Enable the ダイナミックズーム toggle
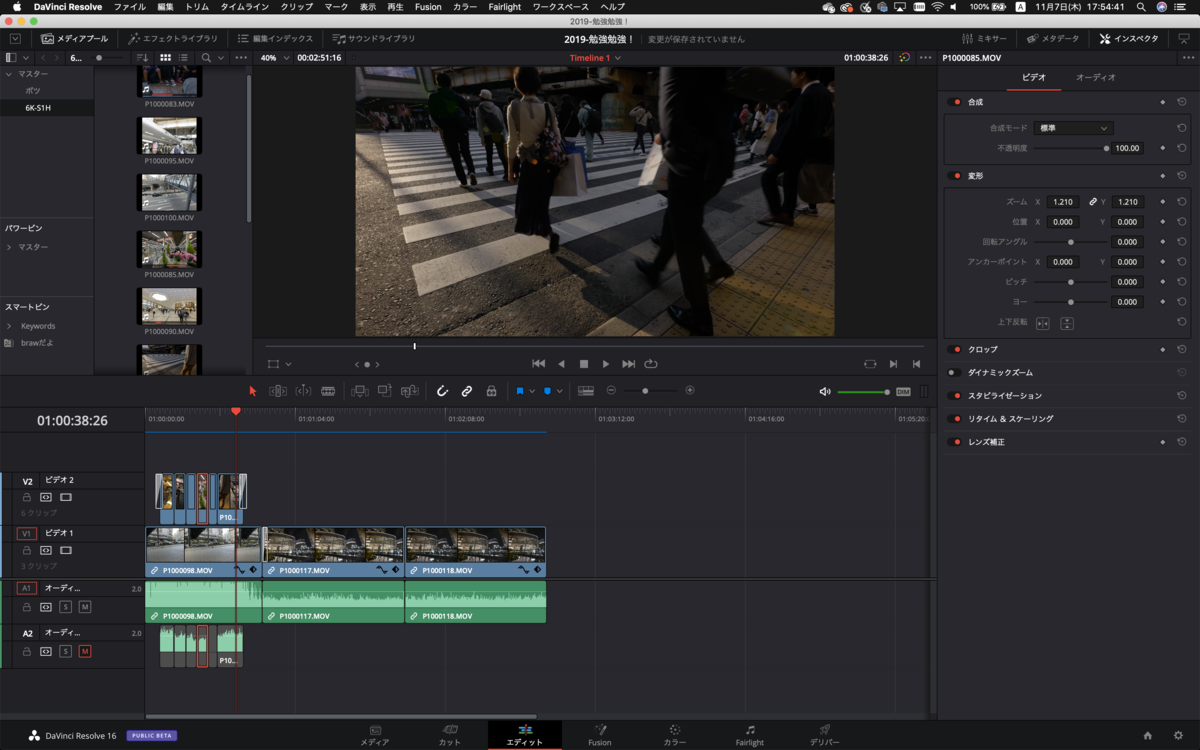Image resolution: width=1200 pixels, height=750 pixels. click(x=955, y=373)
